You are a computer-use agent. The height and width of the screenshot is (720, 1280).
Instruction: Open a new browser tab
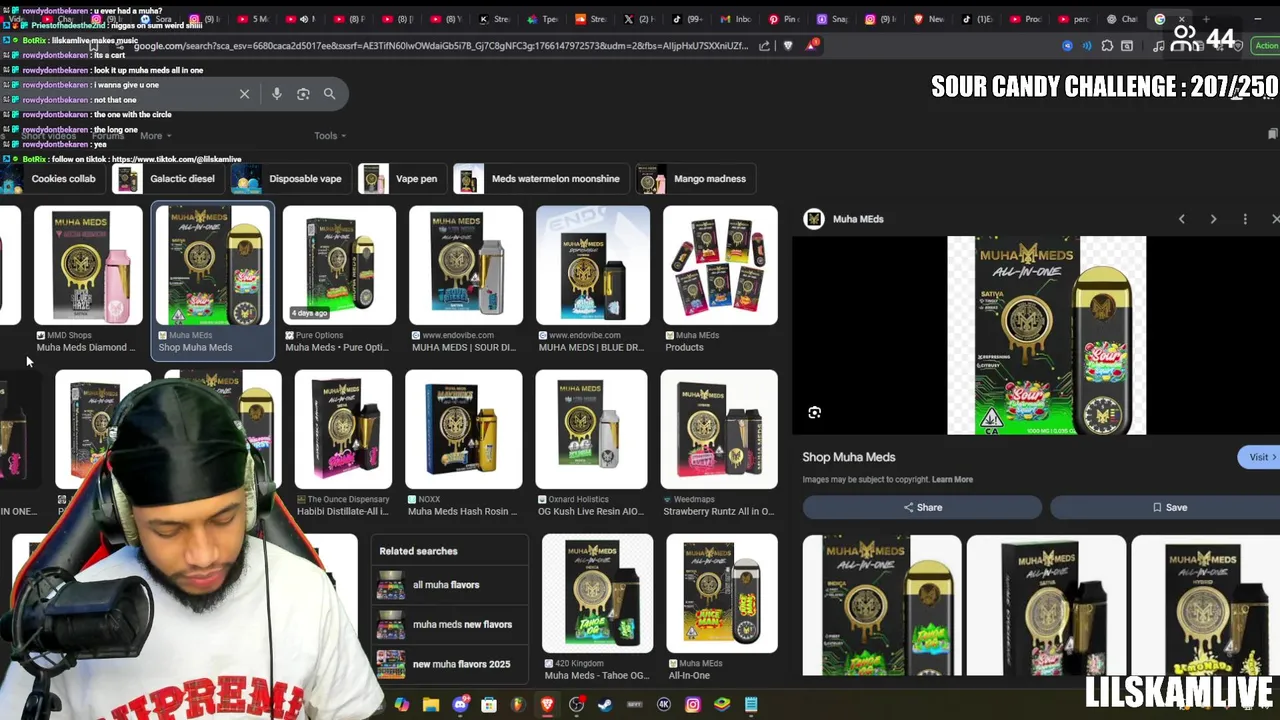tap(1206, 19)
